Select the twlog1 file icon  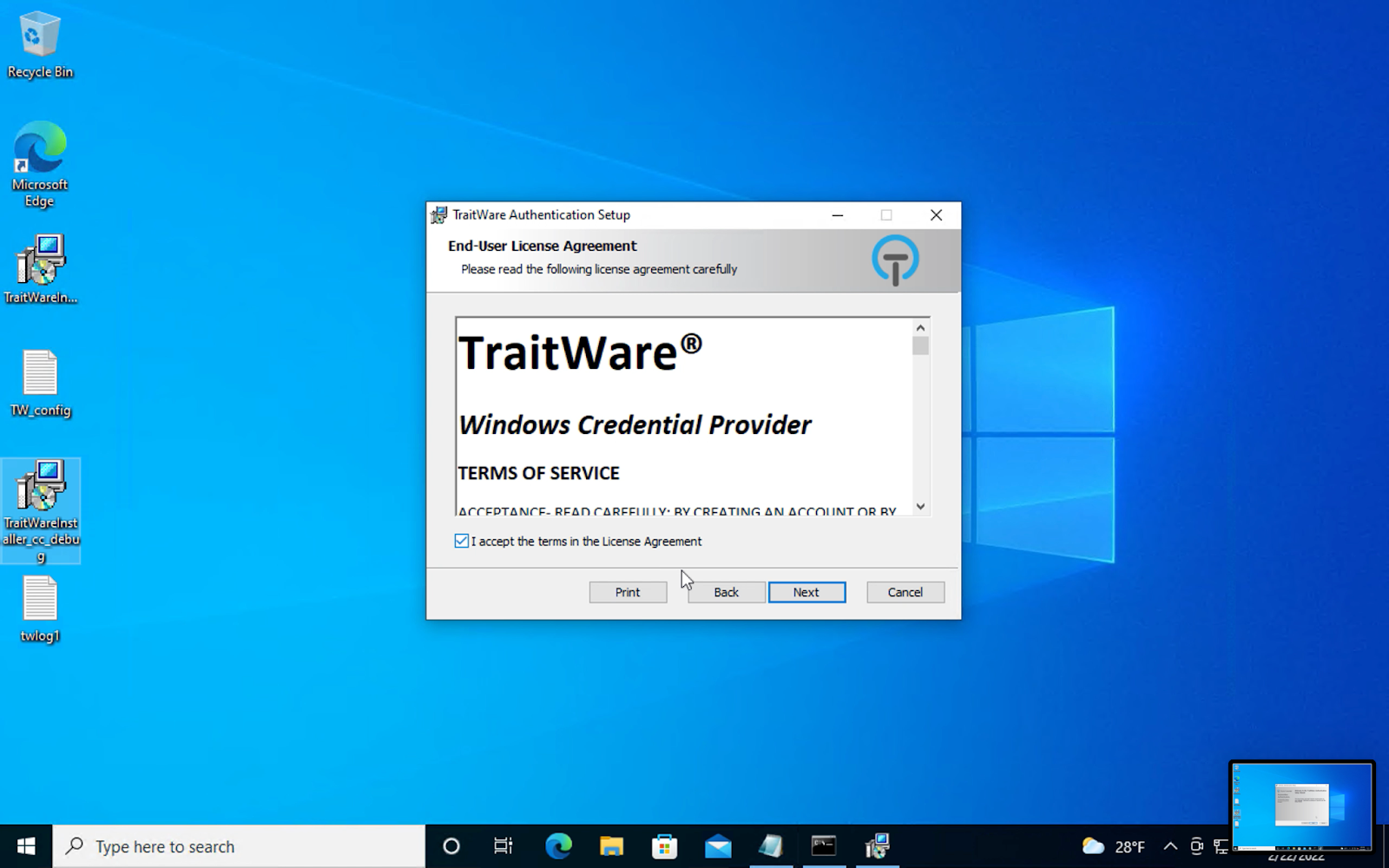click(x=40, y=609)
